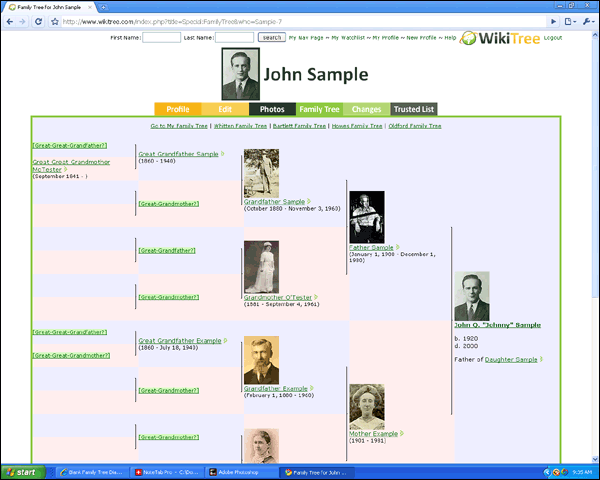Open the Trusted List tab
The height and width of the screenshot is (480, 600).
(x=413, y=109)
